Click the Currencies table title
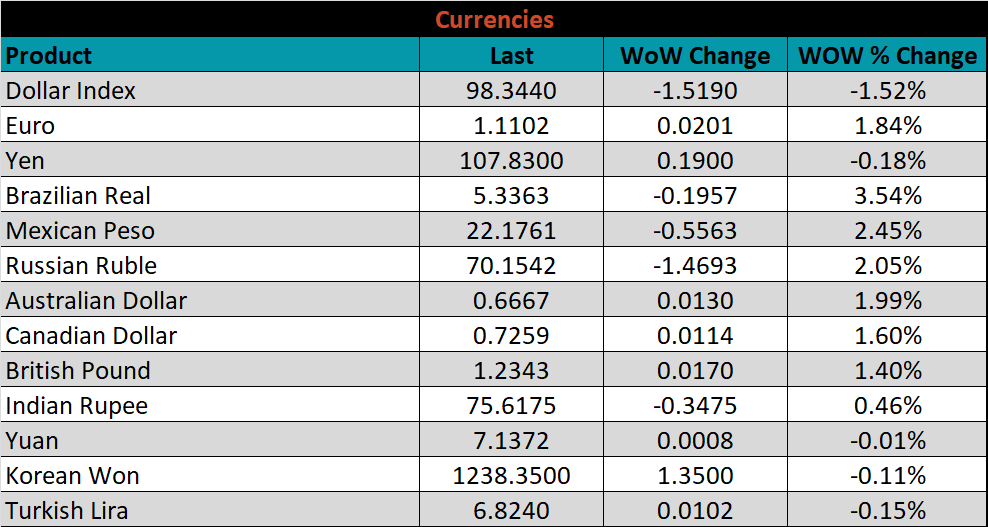 click(x=494, y=19)
